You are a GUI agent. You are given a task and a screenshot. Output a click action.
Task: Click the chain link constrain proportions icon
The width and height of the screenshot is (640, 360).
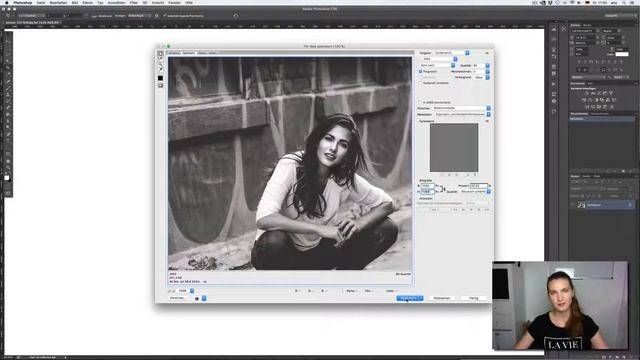tap(442, 189)
